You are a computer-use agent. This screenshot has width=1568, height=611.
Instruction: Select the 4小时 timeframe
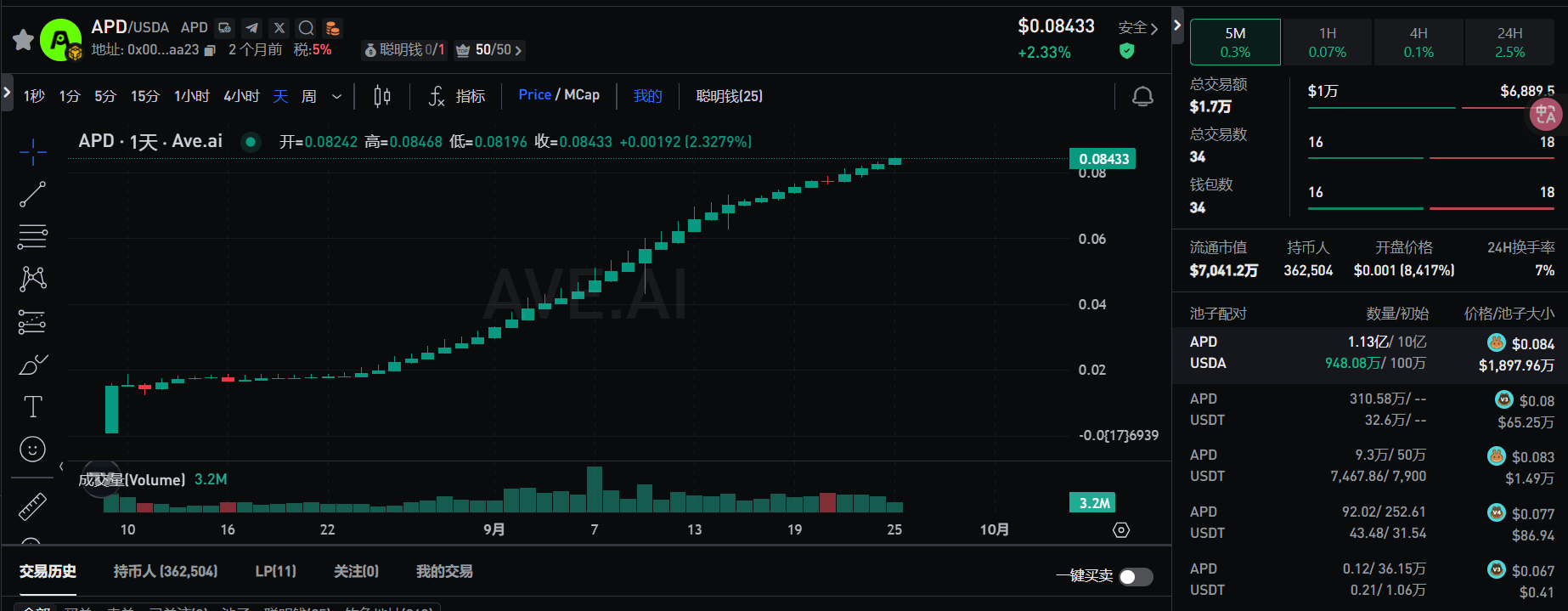[241, 96]
